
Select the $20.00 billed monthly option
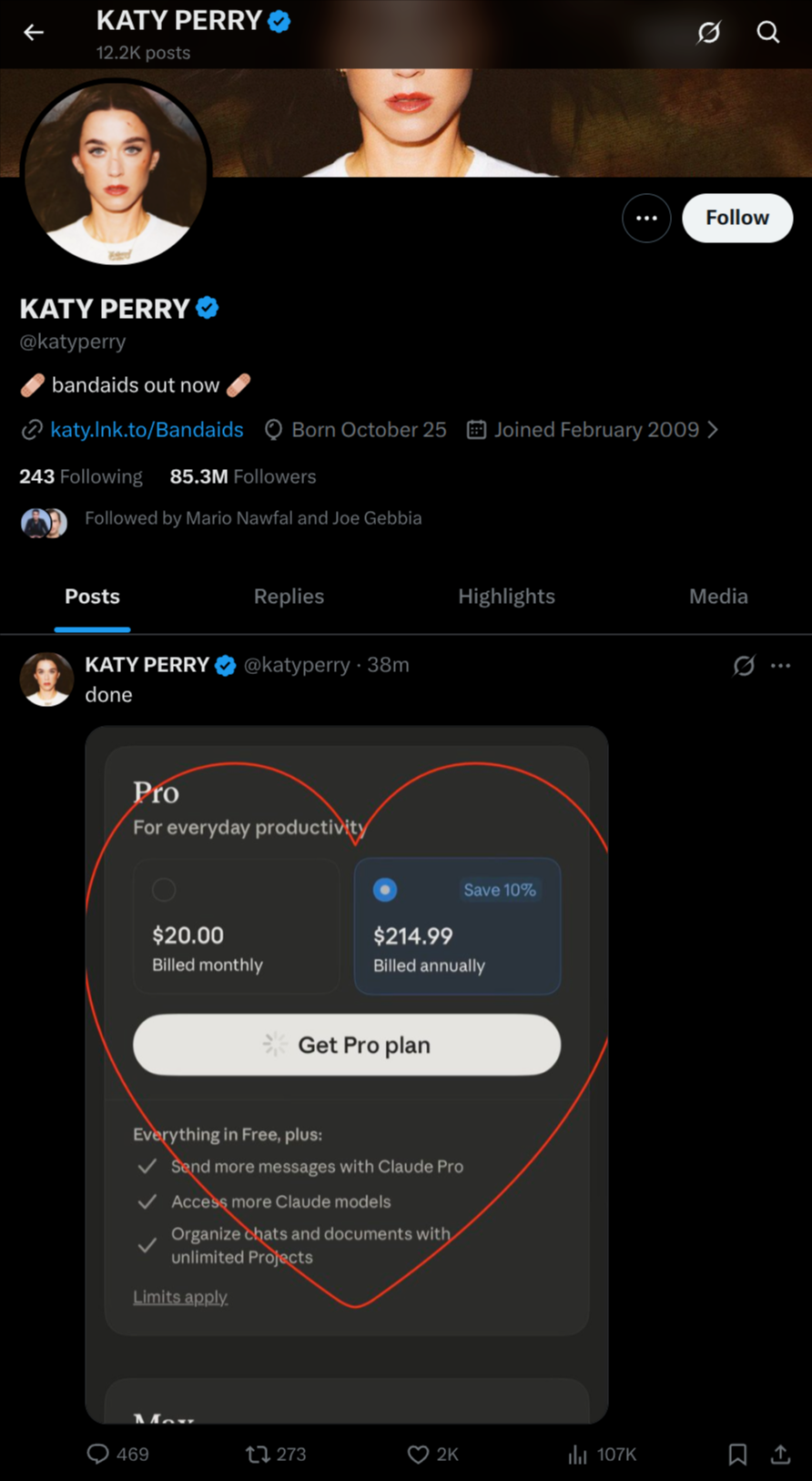point(236,925)
